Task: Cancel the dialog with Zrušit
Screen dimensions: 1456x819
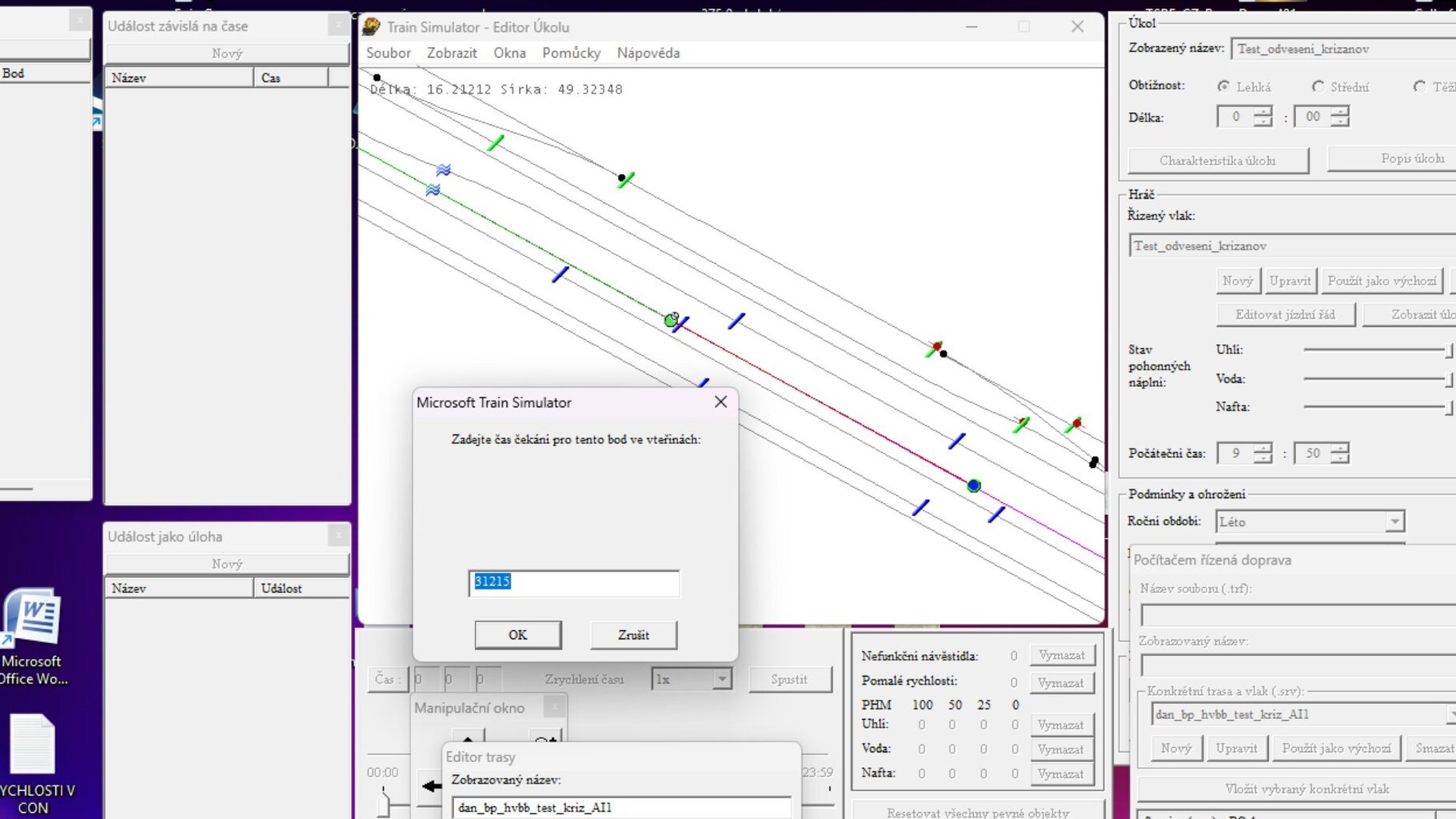Action: point(633,635)
